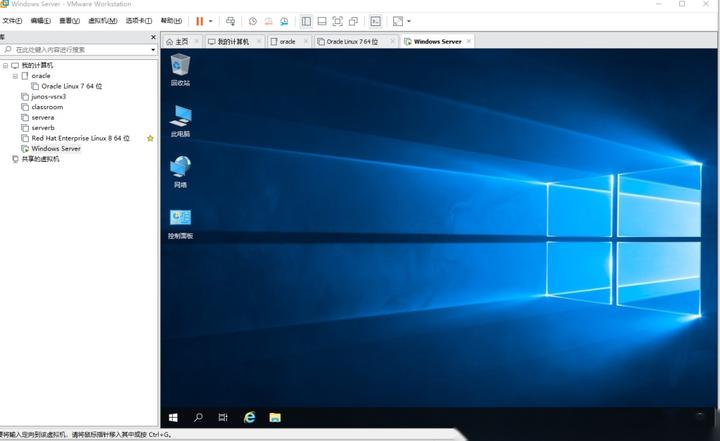Pause the virtual machine with the orange pause icon
The height and width of the screenshot is (441, 720).
click(199, 21)
